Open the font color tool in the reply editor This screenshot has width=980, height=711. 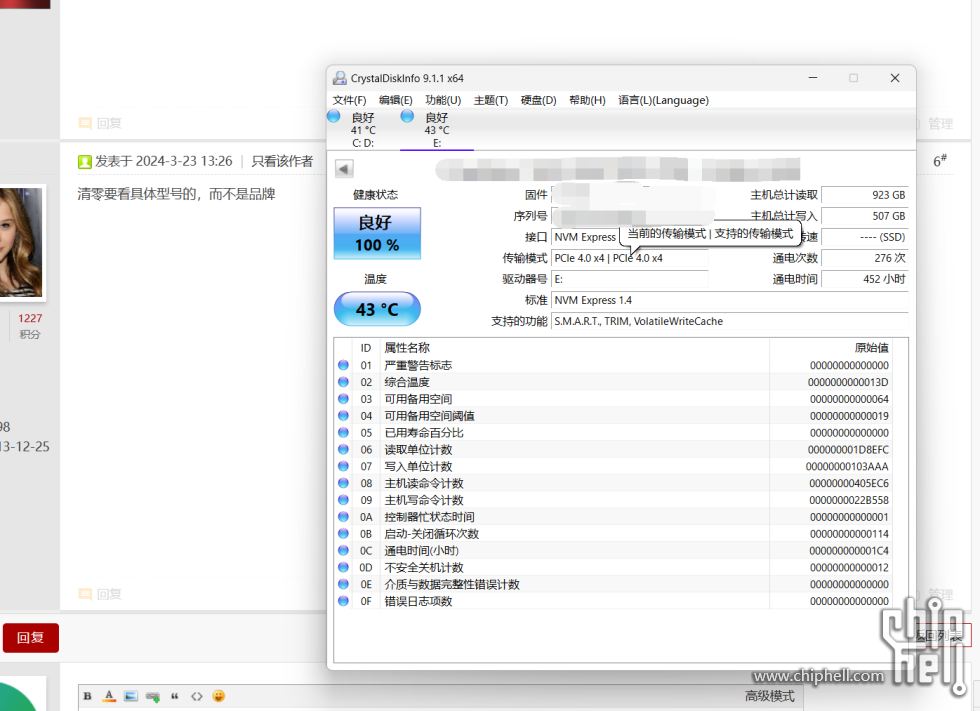pyautogui.click(x=109, y=696)
